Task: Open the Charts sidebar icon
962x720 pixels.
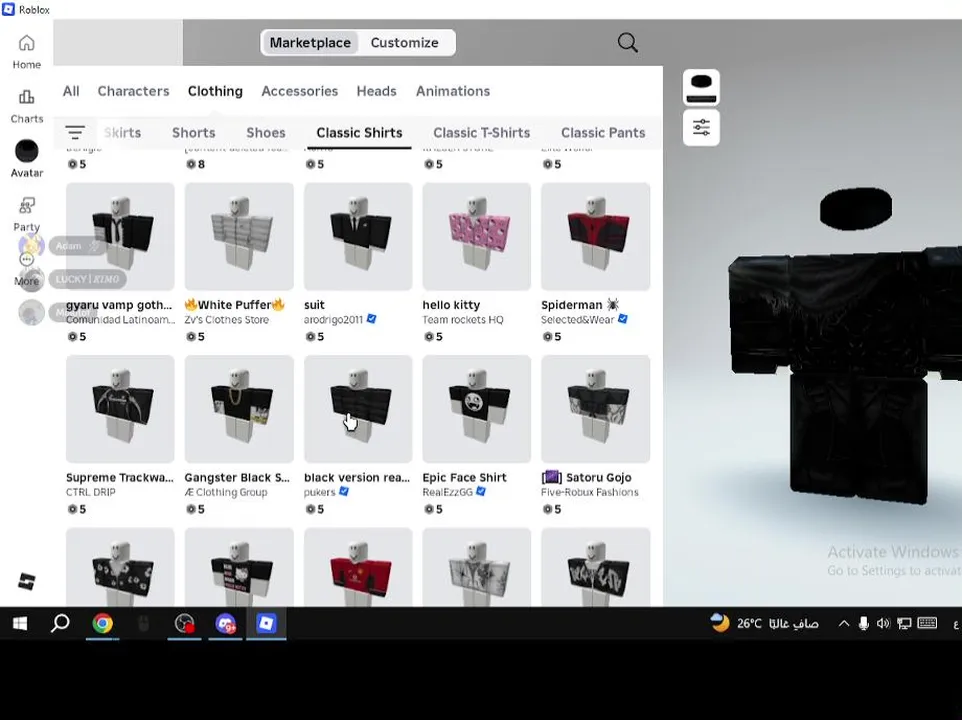Action: (26, 106)
